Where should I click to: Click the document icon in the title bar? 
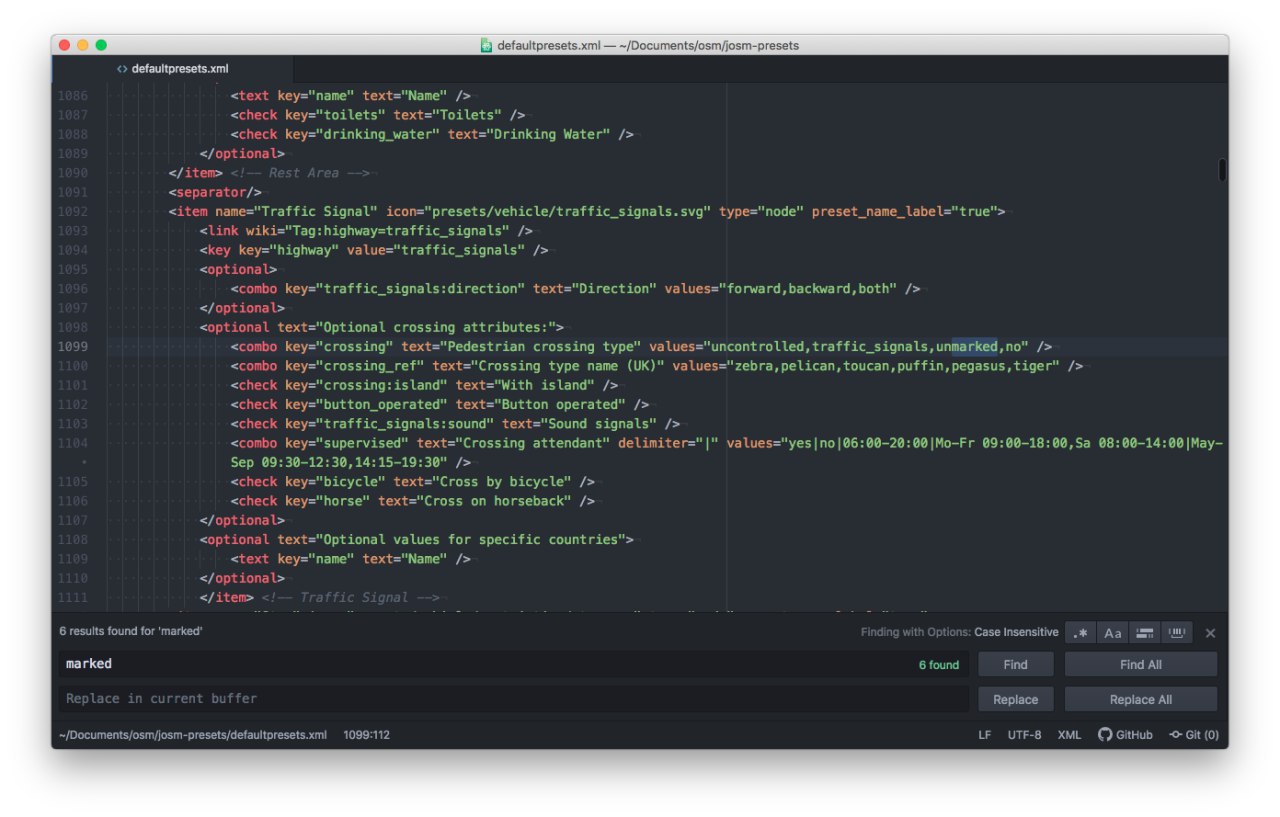[487, 45]
